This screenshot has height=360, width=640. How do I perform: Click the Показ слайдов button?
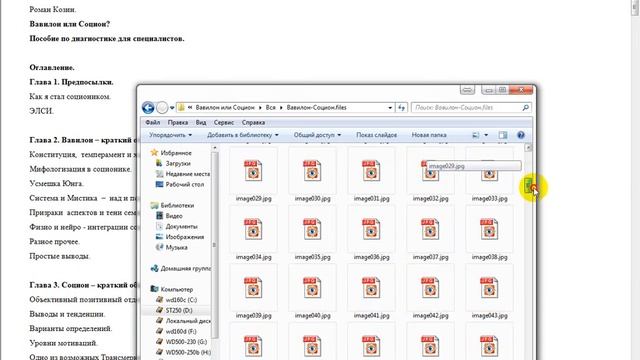coord(376,135)
